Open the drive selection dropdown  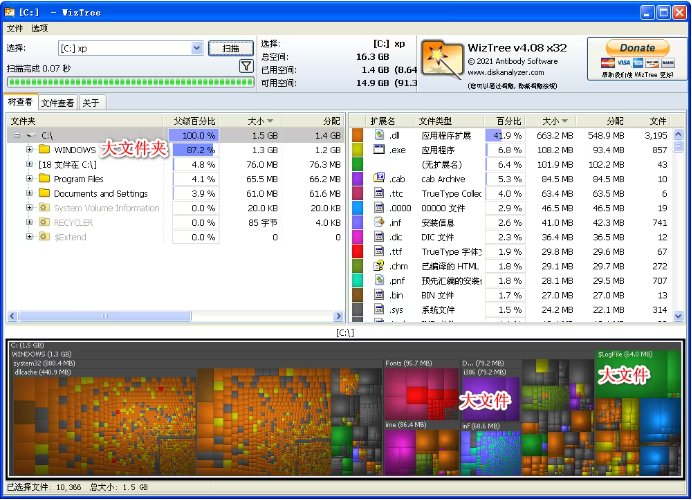(x=197, y=48)
